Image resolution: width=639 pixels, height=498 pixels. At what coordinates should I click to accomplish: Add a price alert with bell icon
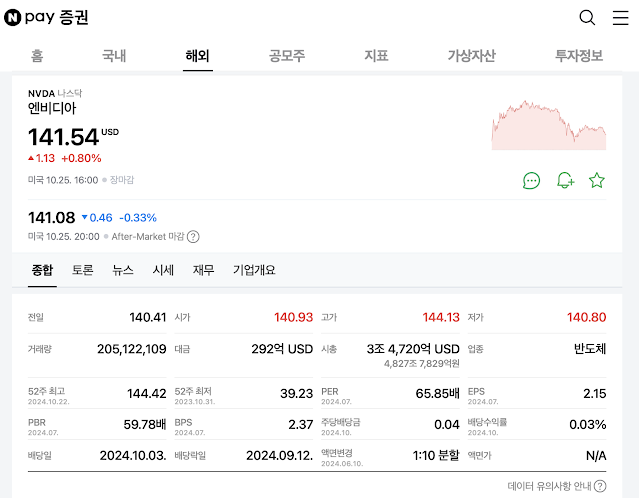(565, 181)
